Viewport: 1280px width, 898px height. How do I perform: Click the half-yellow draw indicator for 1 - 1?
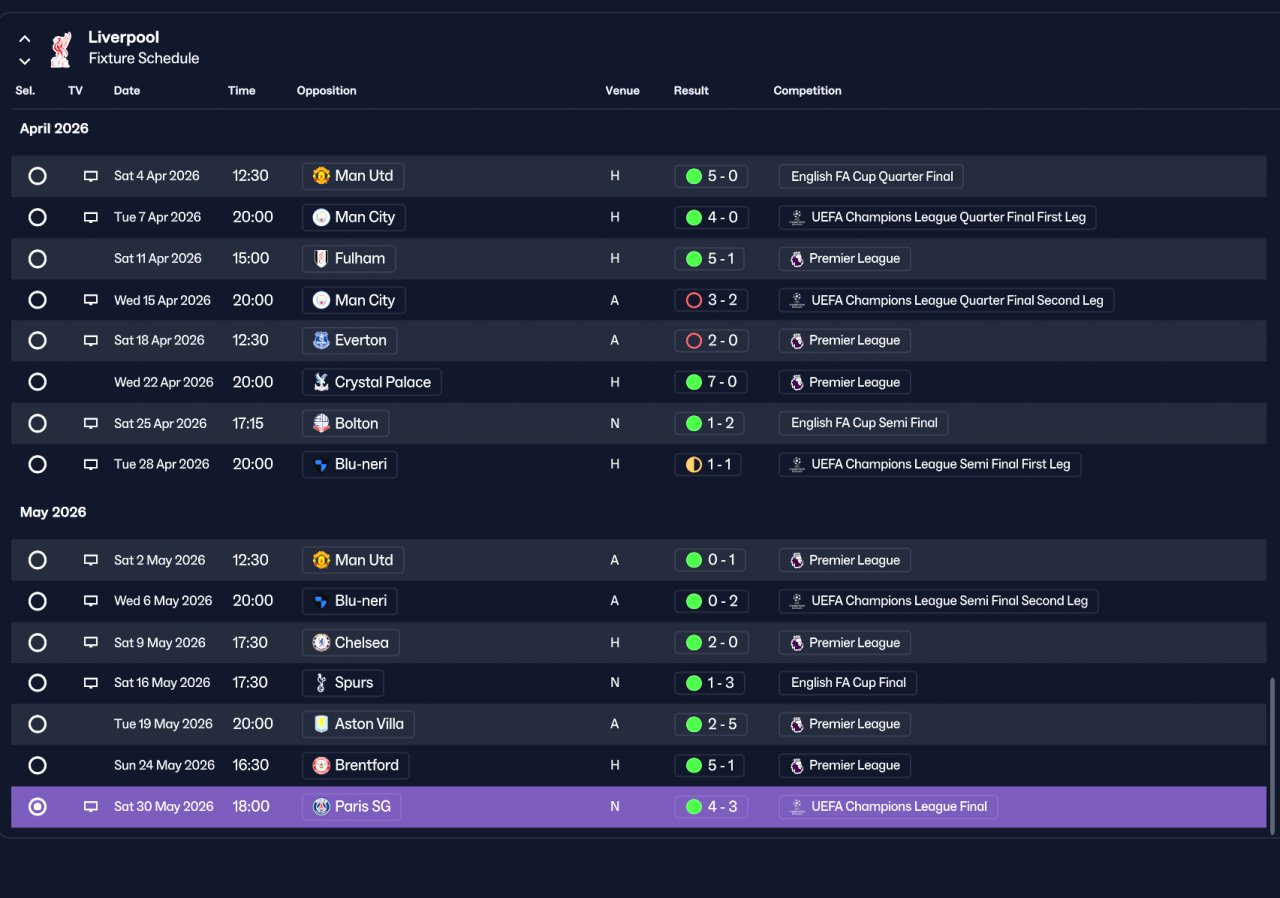(694, 464)
